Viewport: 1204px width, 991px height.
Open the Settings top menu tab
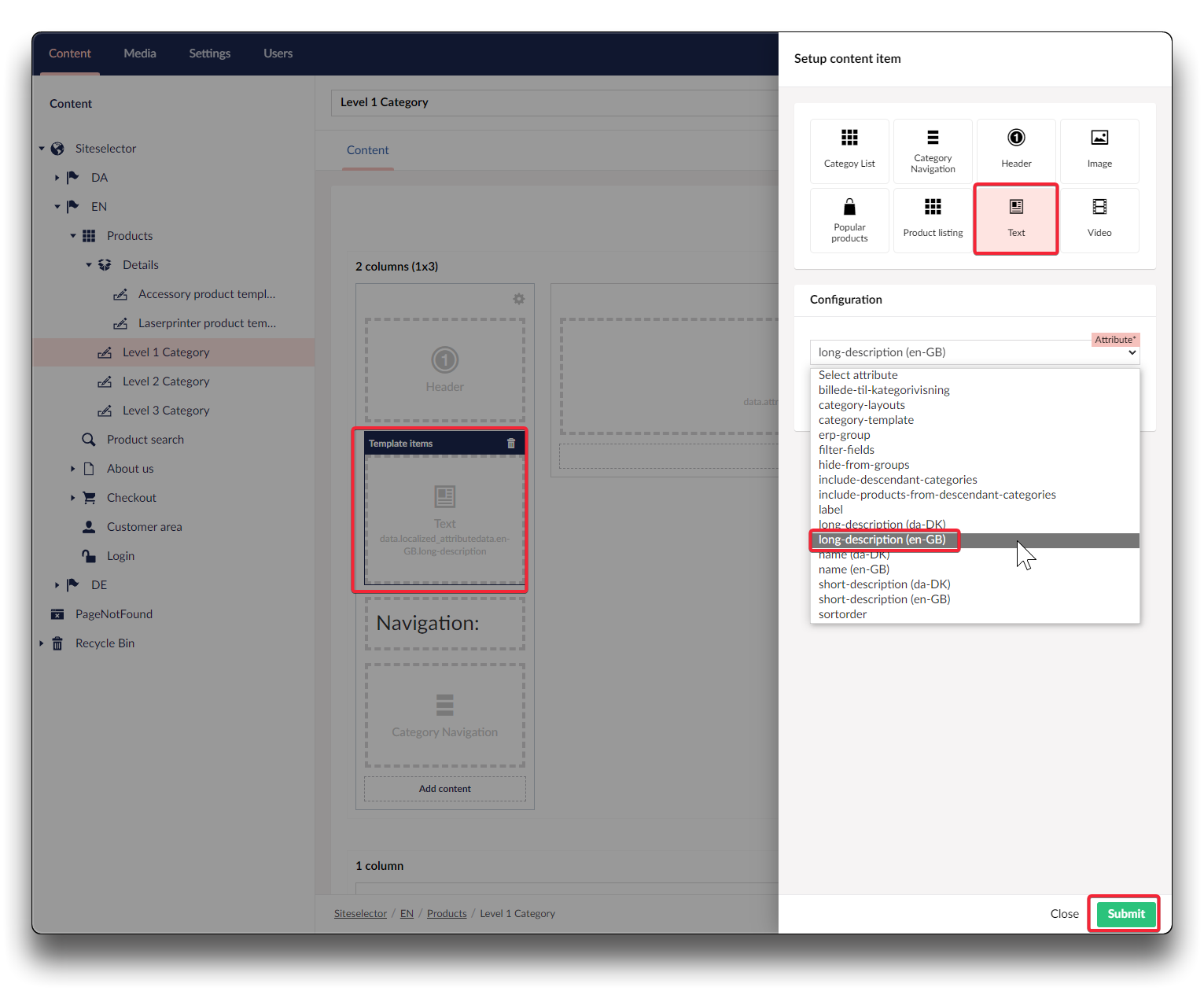(x=209, y=53)
